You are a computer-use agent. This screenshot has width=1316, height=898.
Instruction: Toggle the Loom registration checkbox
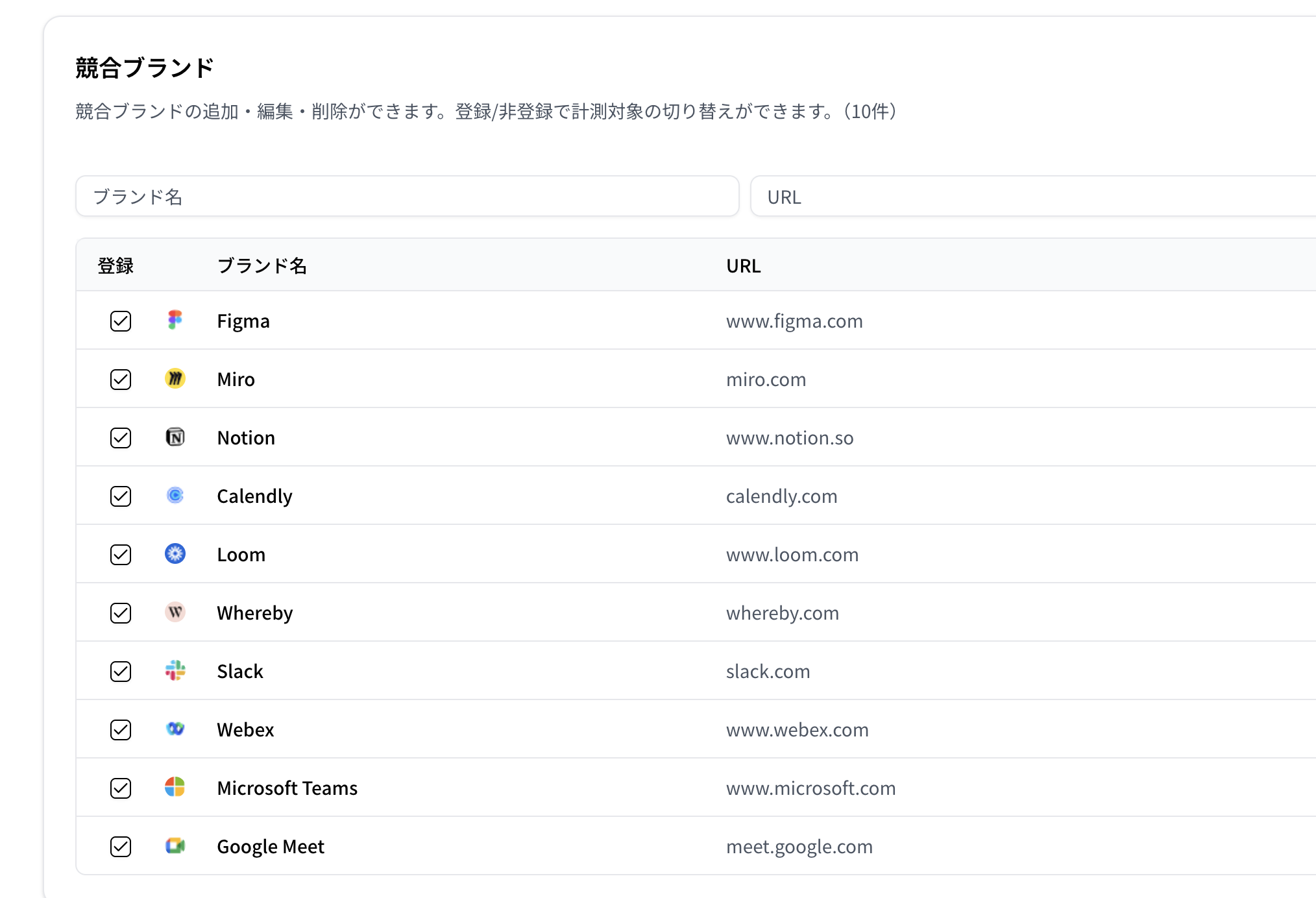pyautogui.click(x=121, y=555)
